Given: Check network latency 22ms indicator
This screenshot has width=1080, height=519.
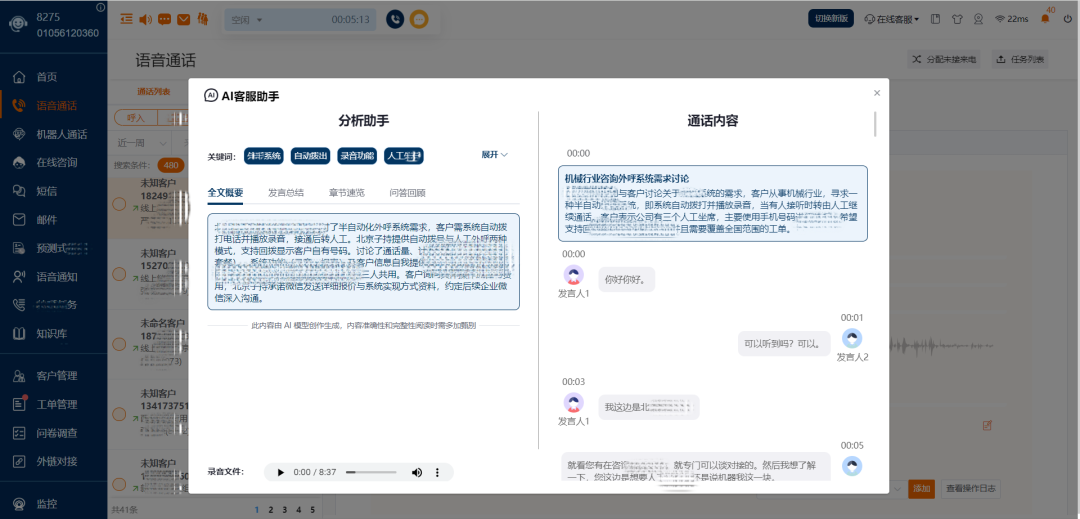Looking at the screenshot, I should point(1011,19).
